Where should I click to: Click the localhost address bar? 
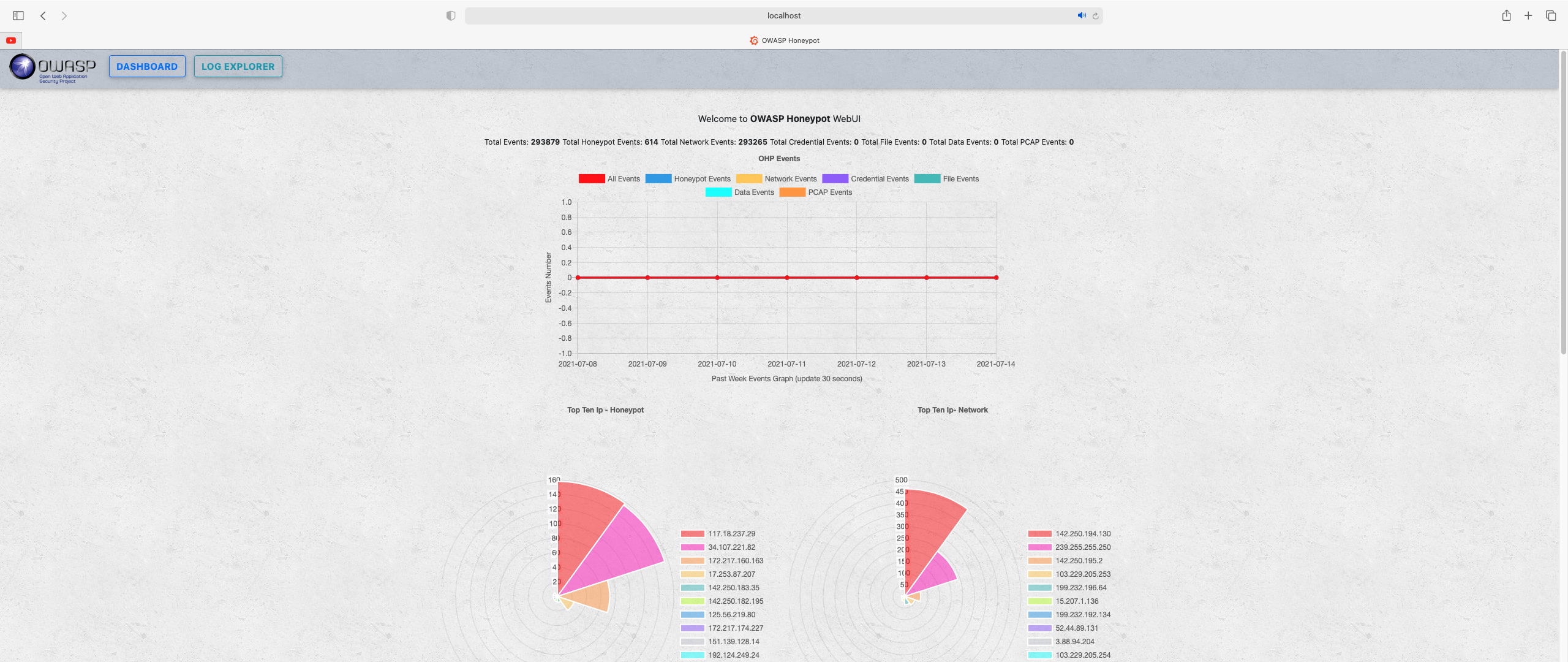(x=784, y=16)
